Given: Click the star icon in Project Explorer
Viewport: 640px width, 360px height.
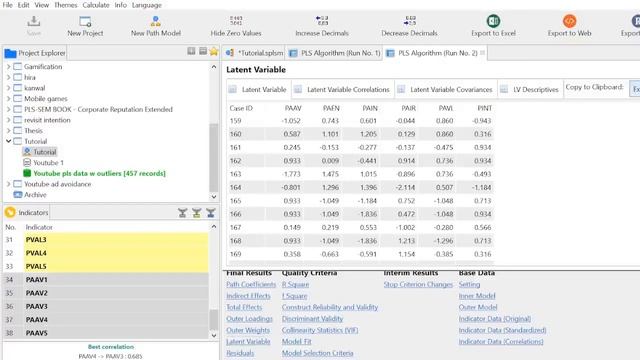Looking at the screenshot, I should [213, 51].
